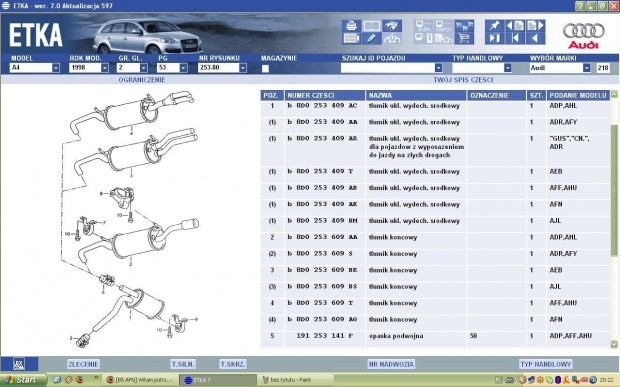Open the Wybór Marki Audi dropdown

pyautogui.click(x=586, y=68)
